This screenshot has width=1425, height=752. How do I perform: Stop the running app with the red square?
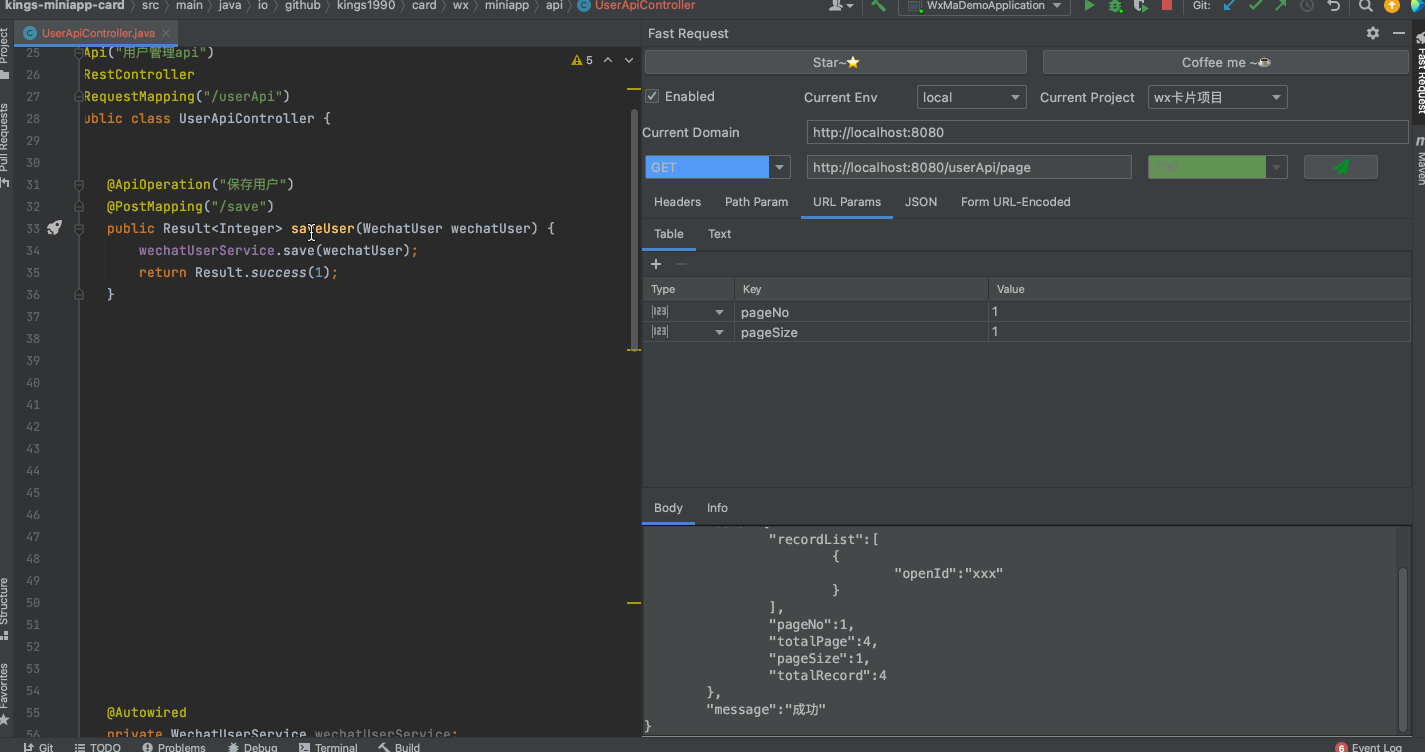[1166, 6]
